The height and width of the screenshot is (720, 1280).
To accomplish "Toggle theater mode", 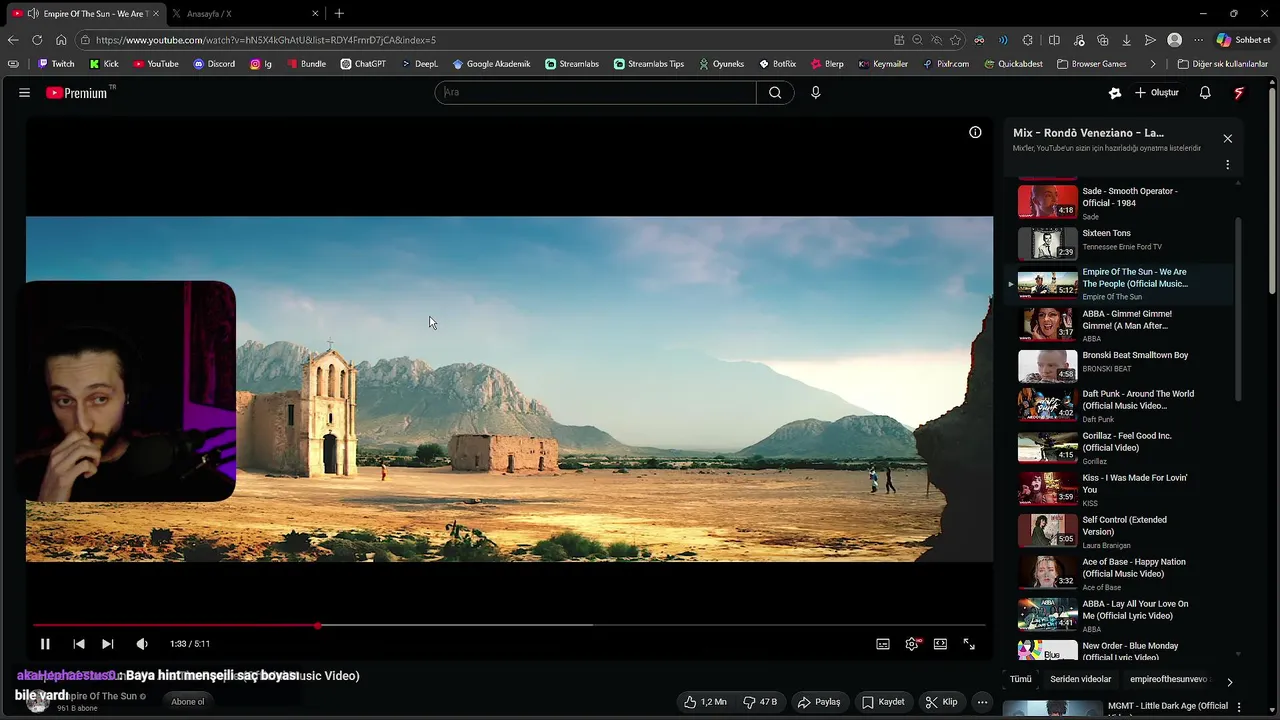I will (x=940, y=644).
